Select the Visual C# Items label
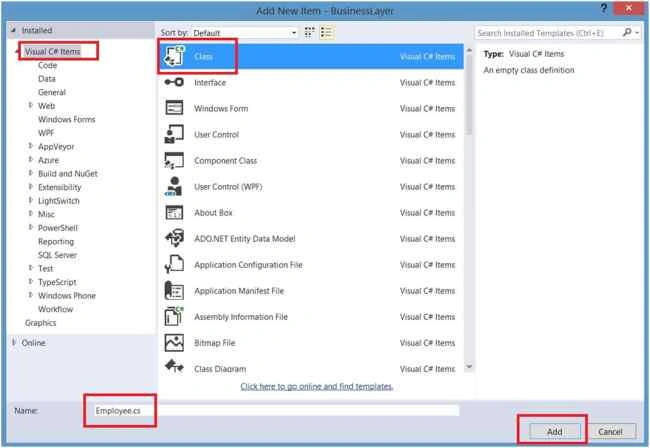This screenshot has height=448, width=650. click(x=52, y=51)
